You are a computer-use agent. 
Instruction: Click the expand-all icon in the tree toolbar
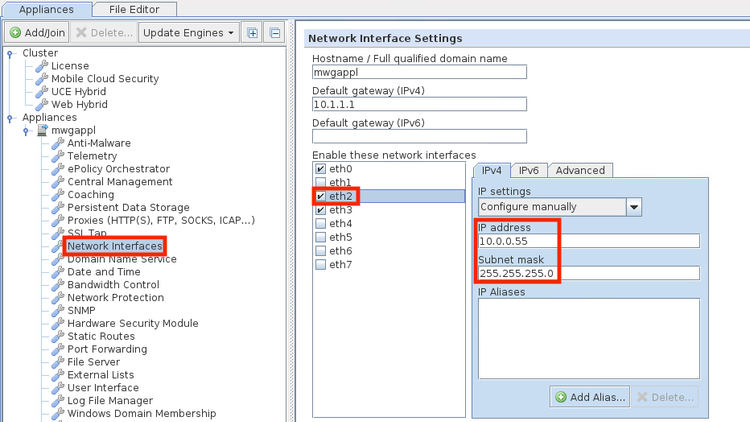(x=252, y=33)
